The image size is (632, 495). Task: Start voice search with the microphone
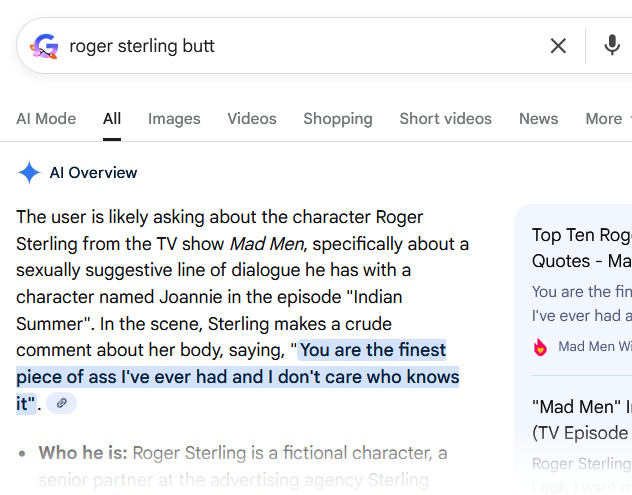(x=612, y=46)
